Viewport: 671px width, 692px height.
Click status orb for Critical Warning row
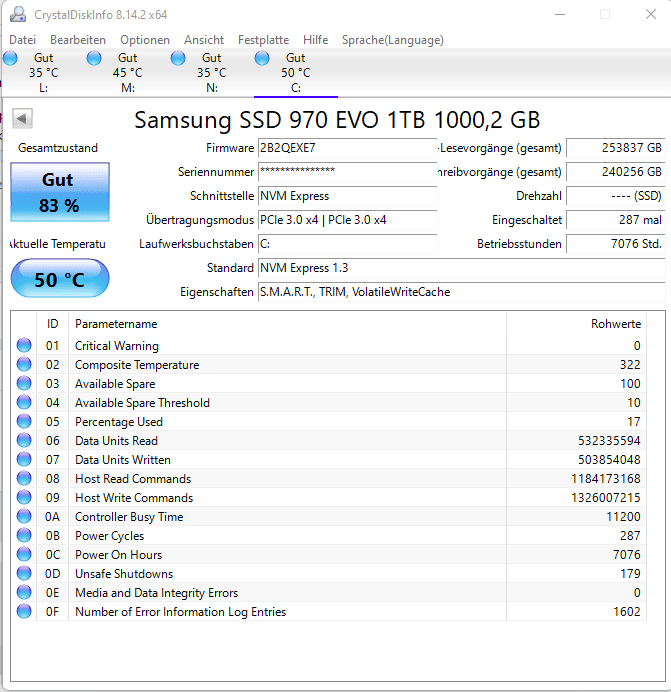pos(24,346)
